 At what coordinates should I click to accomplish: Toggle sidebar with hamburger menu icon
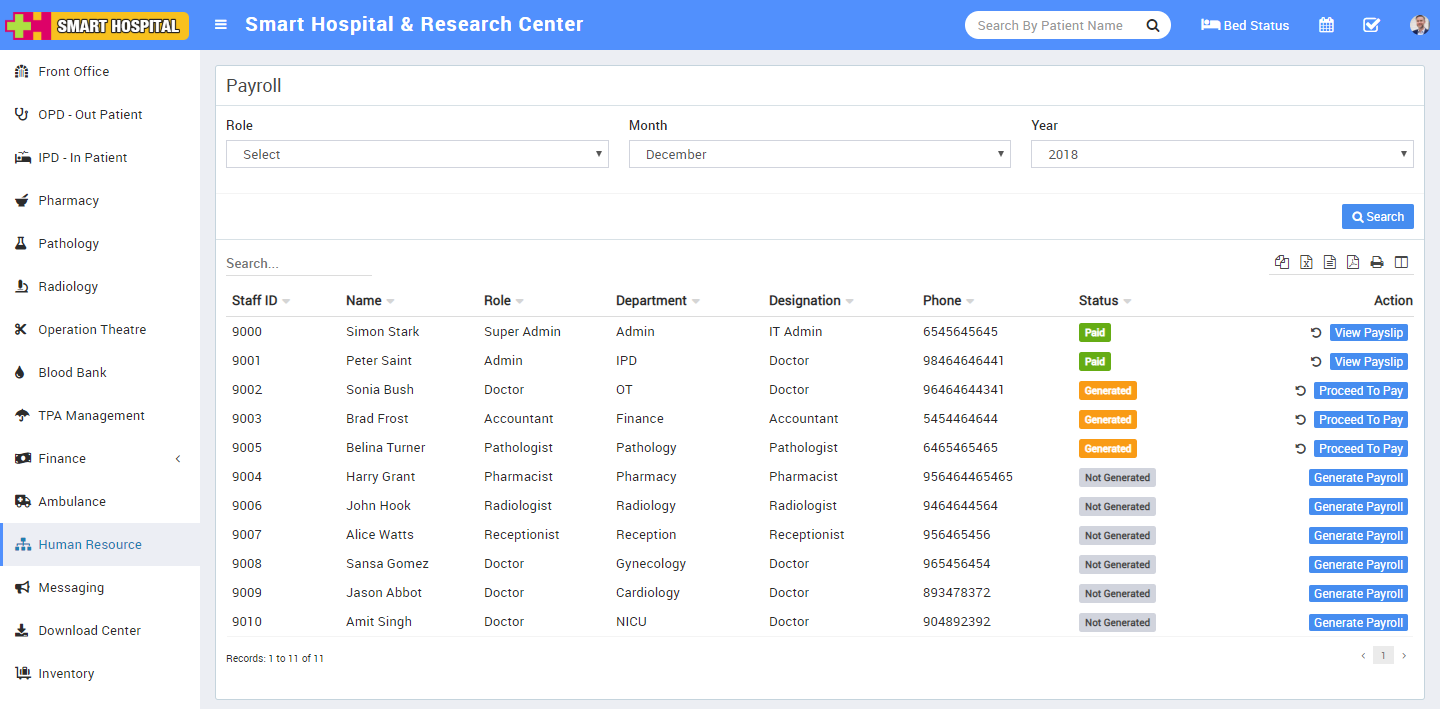(x=221, y=25)
